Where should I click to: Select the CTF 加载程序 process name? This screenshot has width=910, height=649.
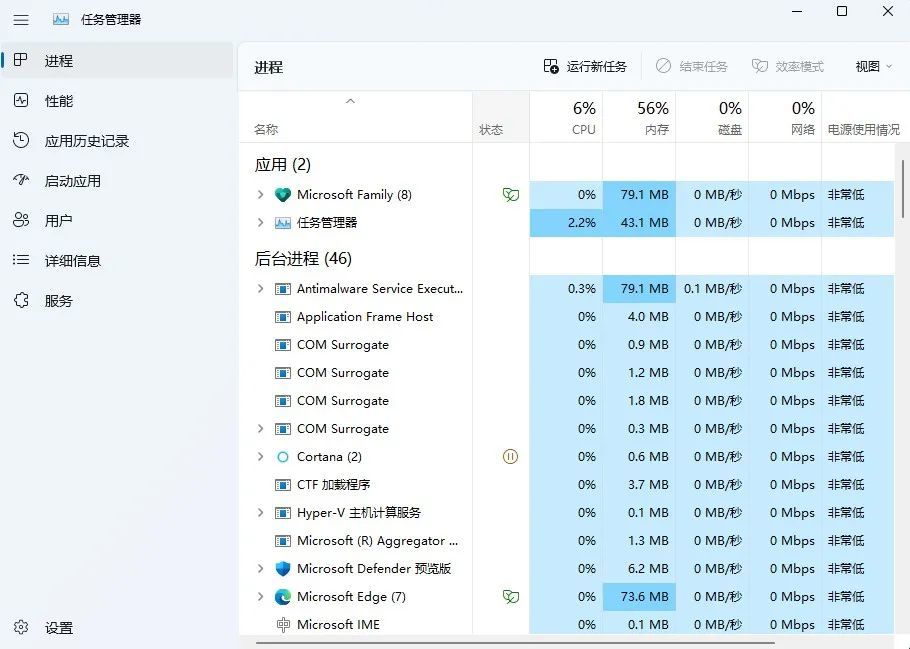[x=334, y=485]
